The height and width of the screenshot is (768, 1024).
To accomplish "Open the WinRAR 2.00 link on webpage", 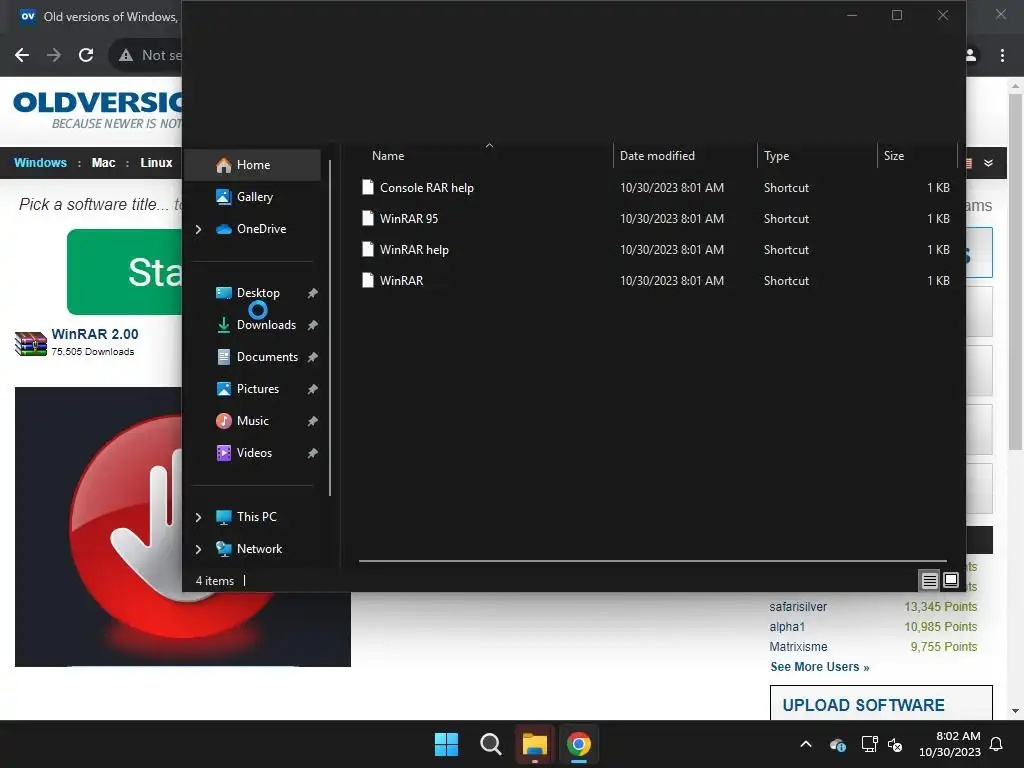I will coord(95,334).
